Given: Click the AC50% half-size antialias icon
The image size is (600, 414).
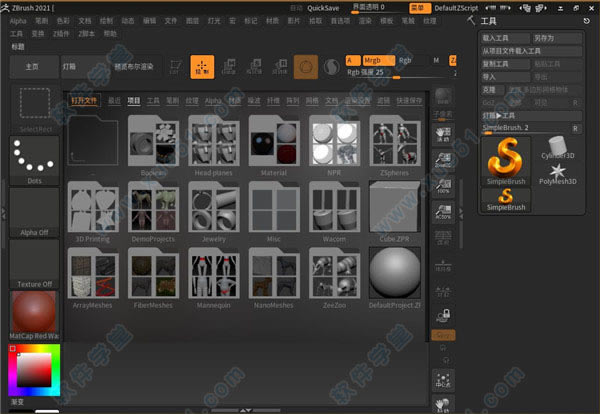Looking at the screenshot, I should click(443, 212).
